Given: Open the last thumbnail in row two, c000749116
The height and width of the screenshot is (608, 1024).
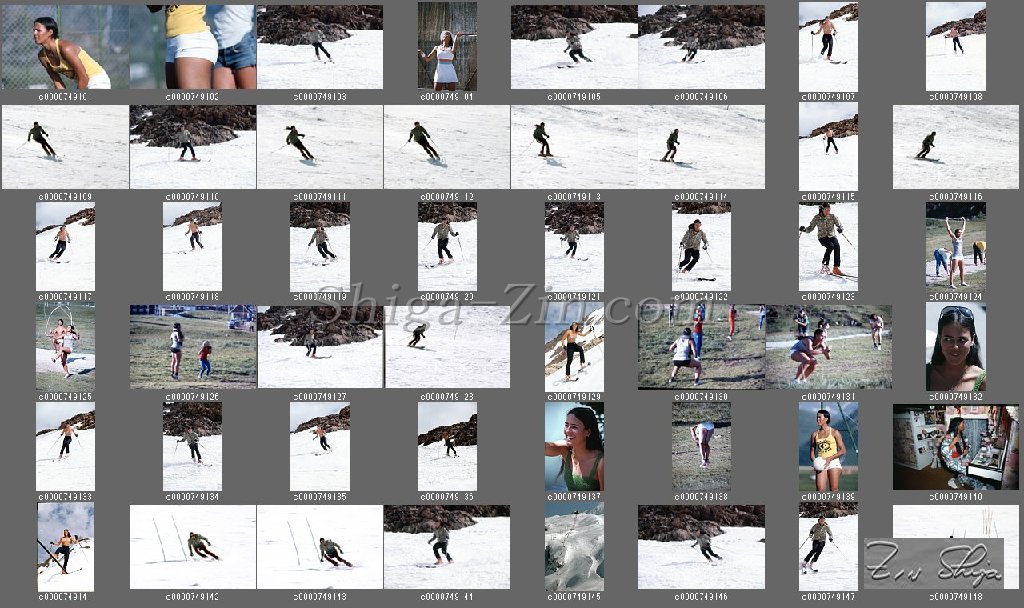Looking at the screenshot, I should [955, 146].
